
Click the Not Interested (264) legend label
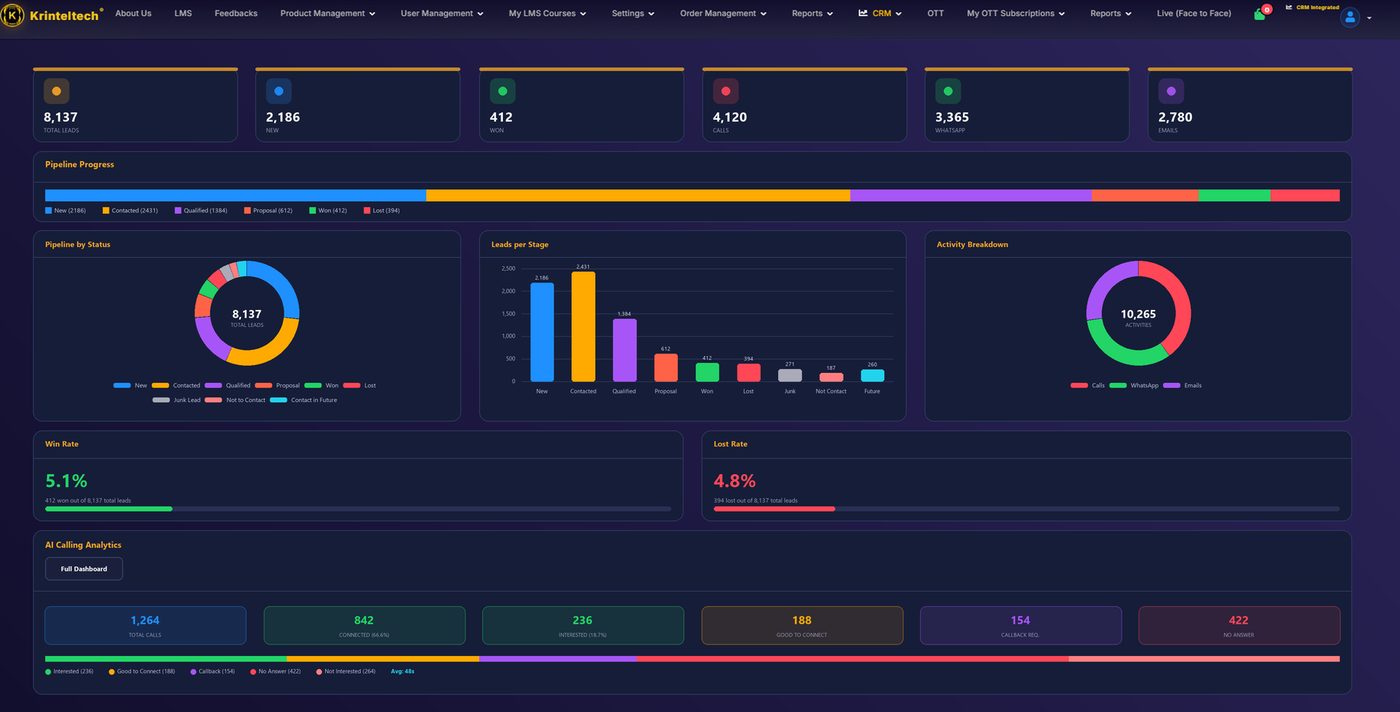click(349, 671)
